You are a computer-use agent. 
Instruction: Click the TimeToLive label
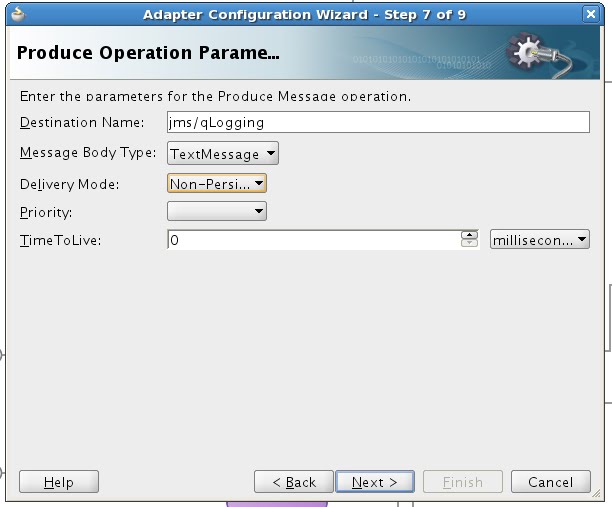(x=60, y=240)
